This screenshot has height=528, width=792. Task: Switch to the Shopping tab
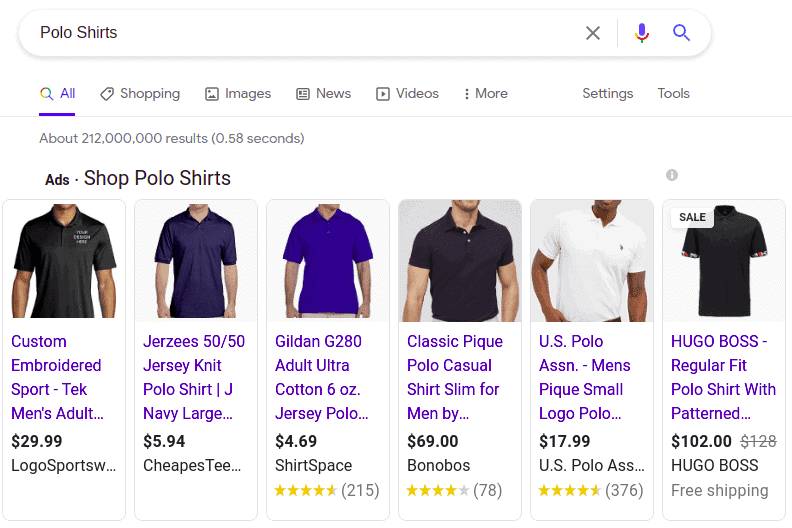point(140,94)
